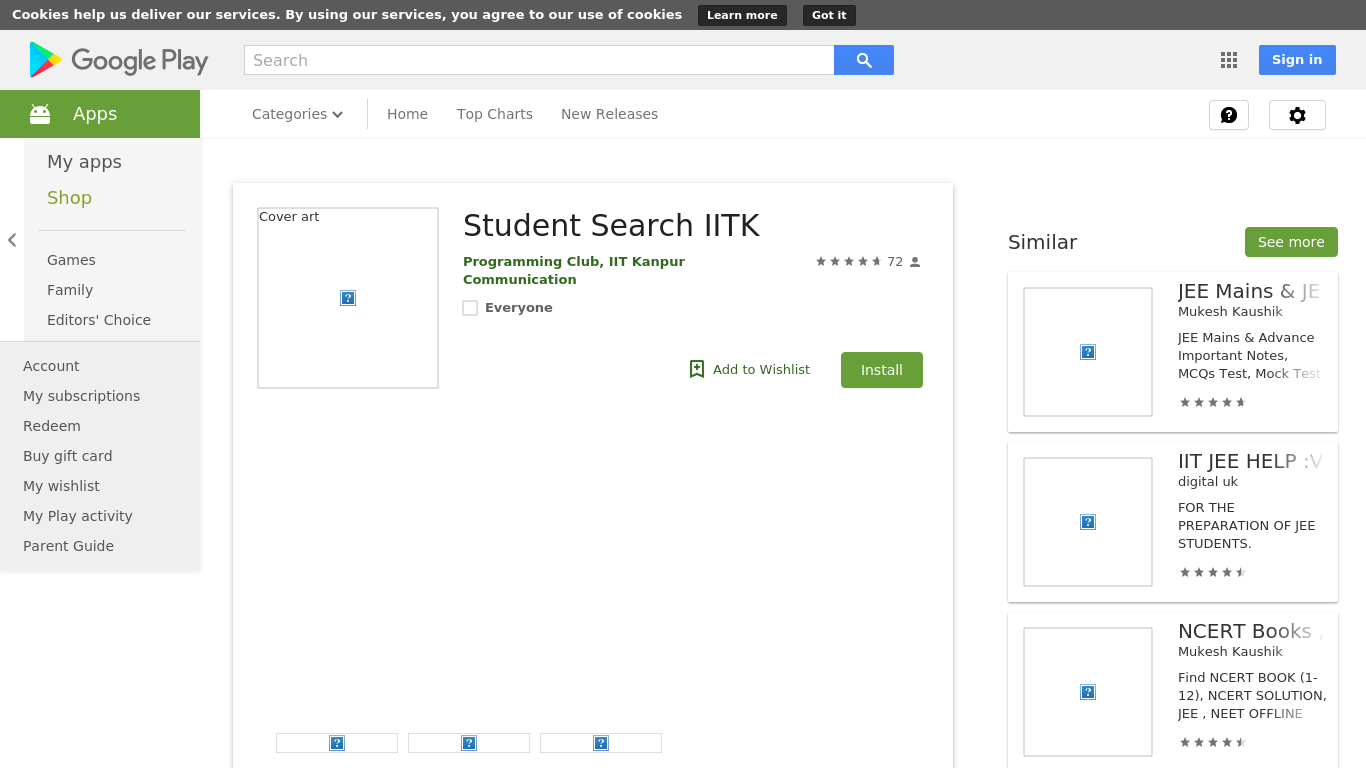Click the See more button
The image size is (1366, 768).
[x=1291, y=242]
